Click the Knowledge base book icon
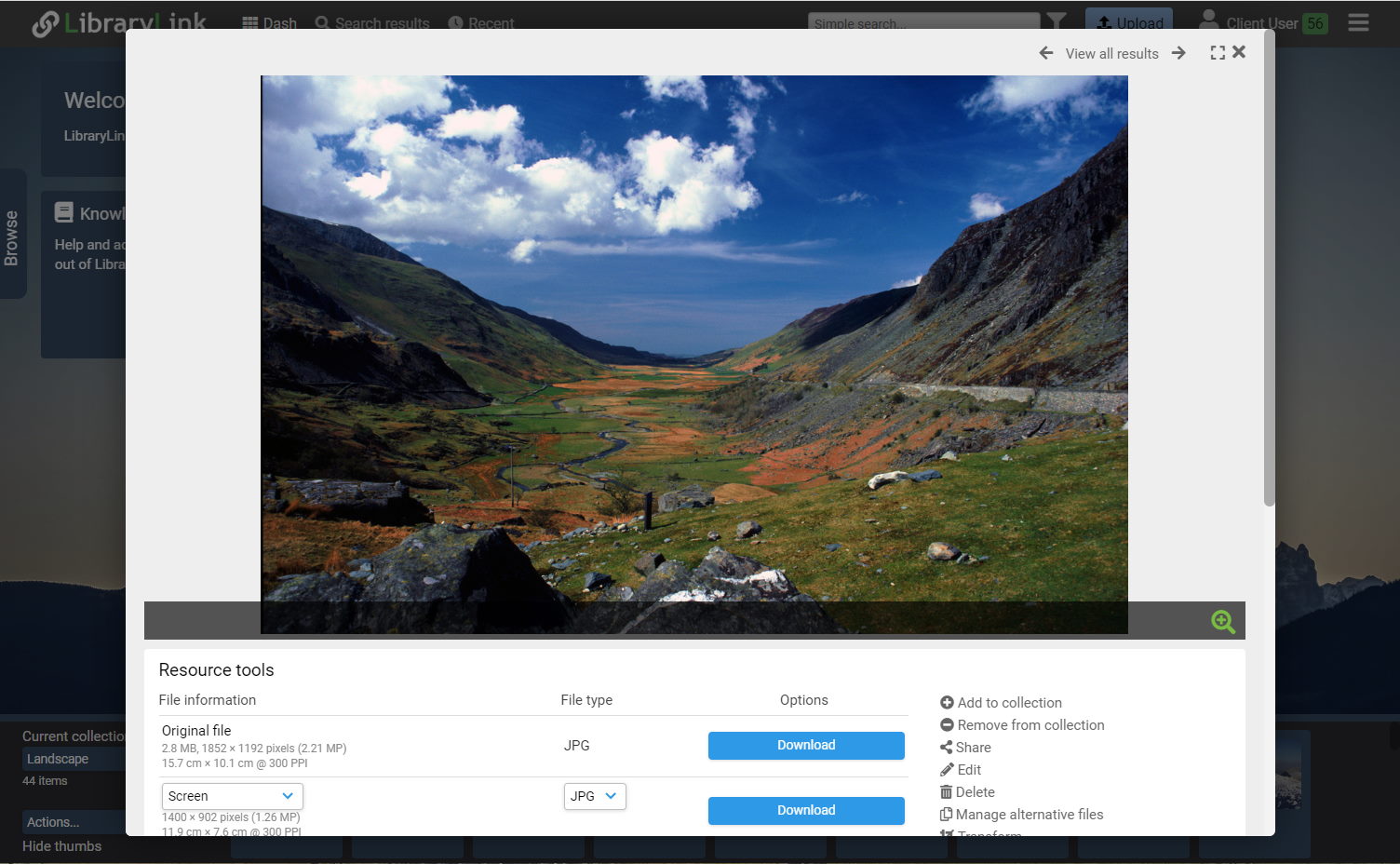This screenshot has height=864, width=1400. (x=64, y=212)
